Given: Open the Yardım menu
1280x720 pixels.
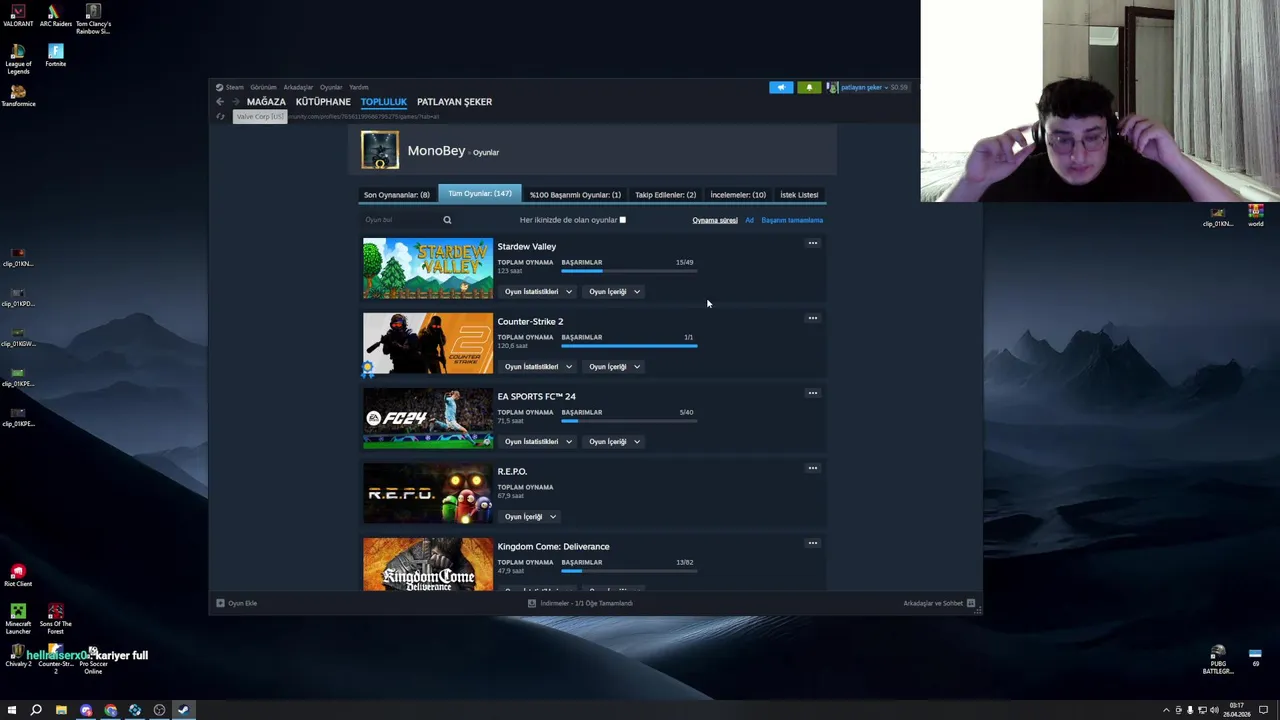Looking at the screenshot, I should (358, 87).
